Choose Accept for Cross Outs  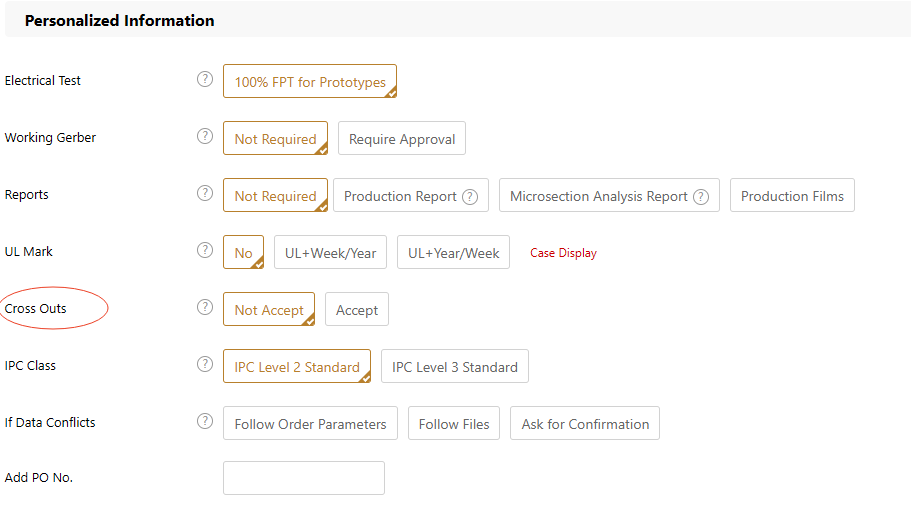pyautogui.click(x=357, y=310)
